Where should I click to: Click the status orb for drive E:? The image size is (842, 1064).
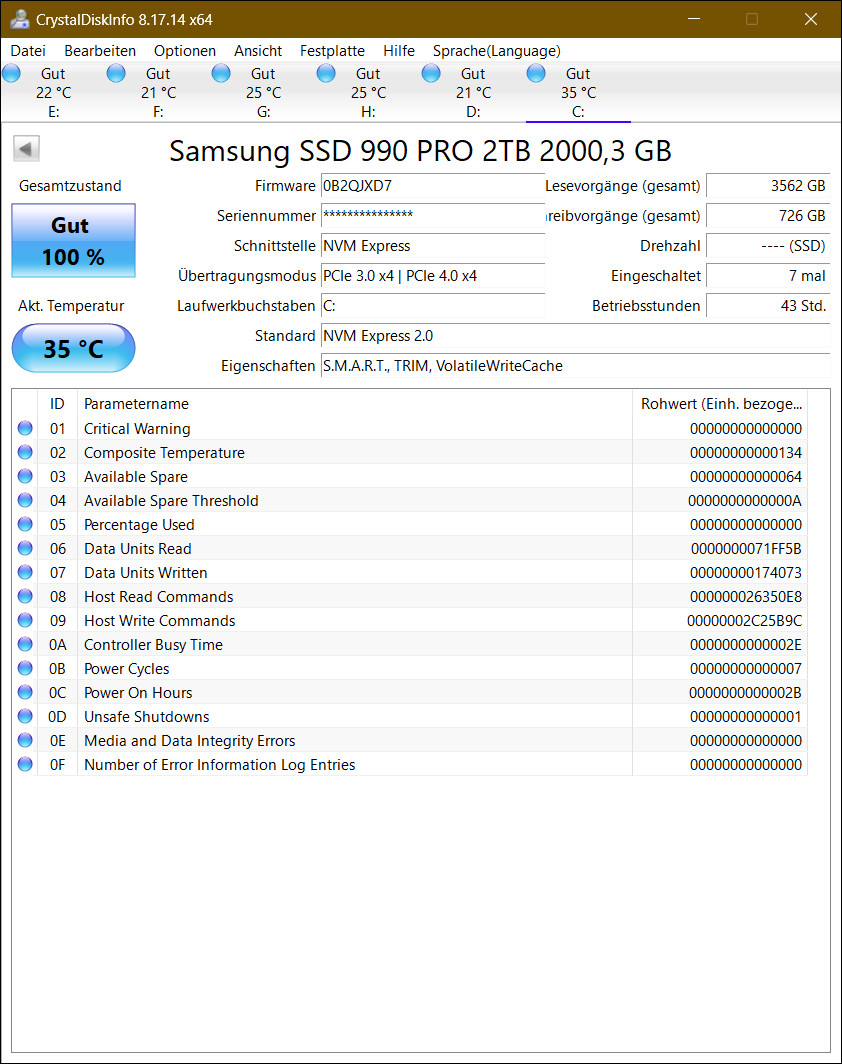click(12, 73)
